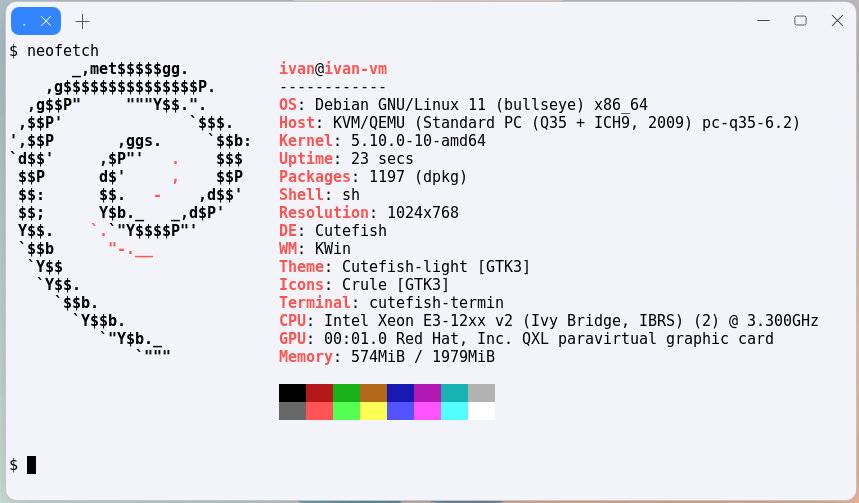Click the black color block

pos(292,393)
